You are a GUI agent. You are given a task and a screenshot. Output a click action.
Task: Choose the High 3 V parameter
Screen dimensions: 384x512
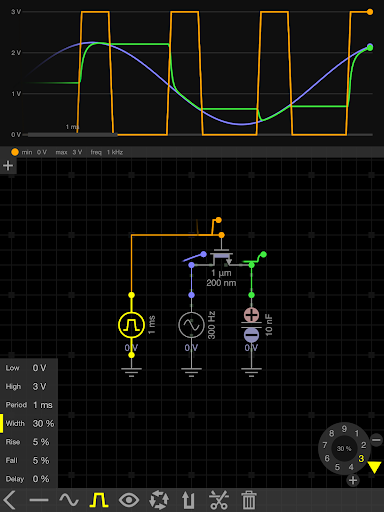(x=29, y=386)
